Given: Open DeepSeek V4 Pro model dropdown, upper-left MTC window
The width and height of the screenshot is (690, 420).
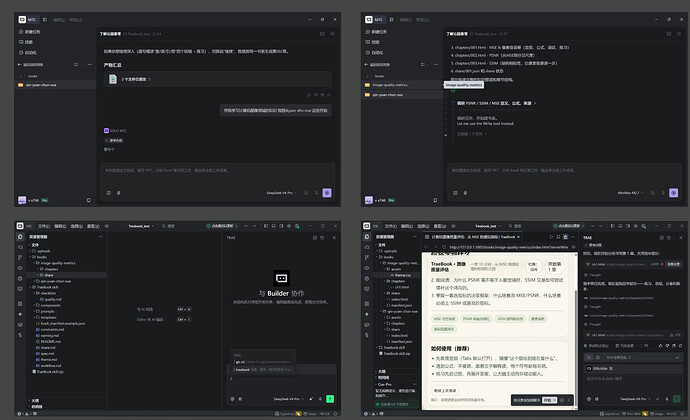Looking at the screenshot, I should coord(282,193).
